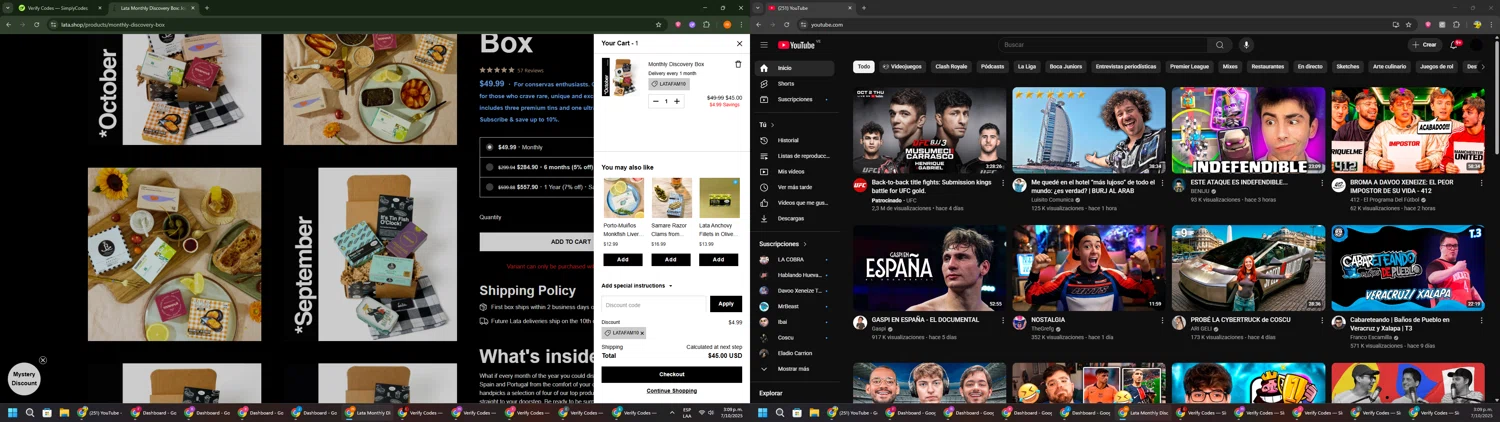Apply the discount code
1500x422 pixels.
[726, 304]
